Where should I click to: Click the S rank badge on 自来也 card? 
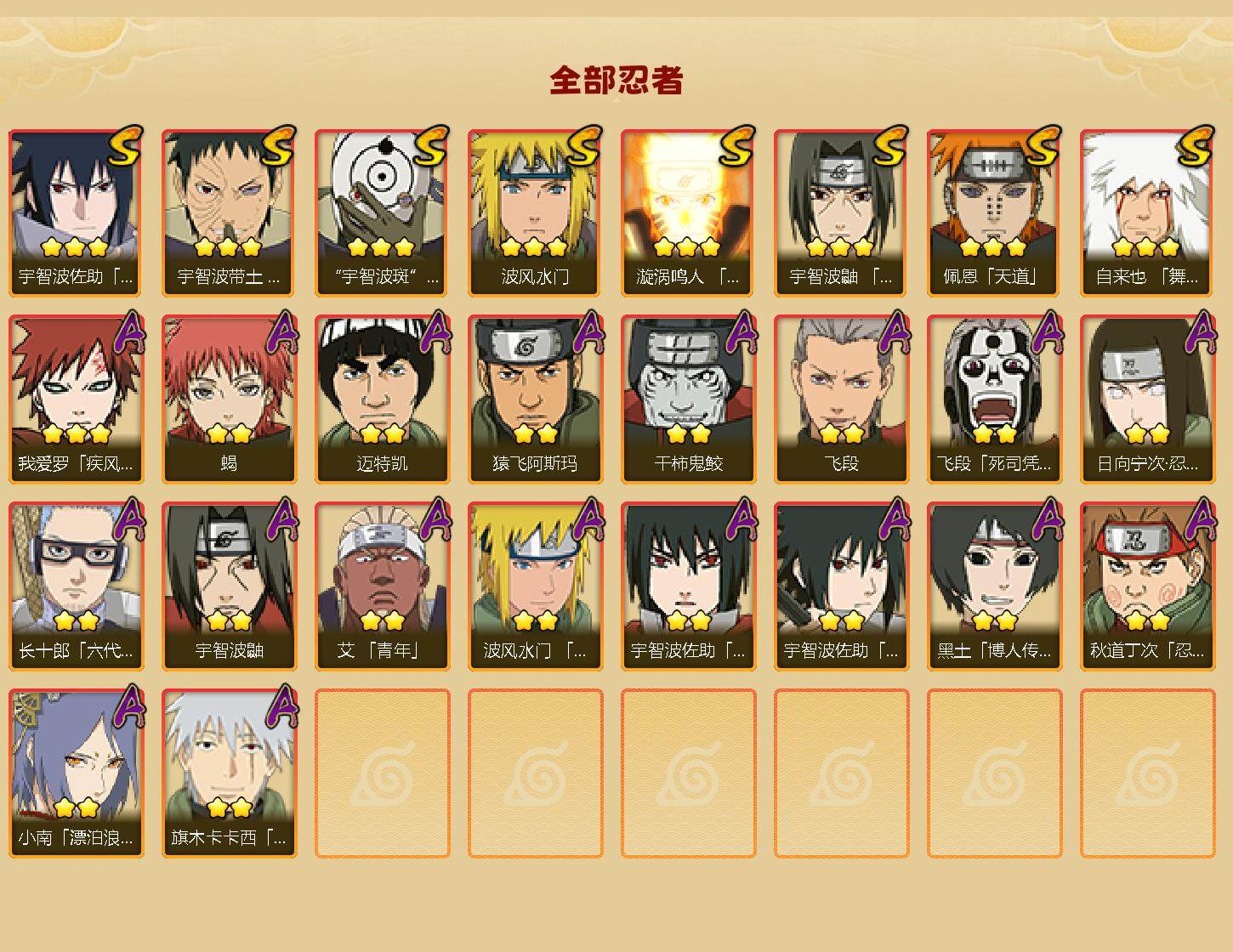(1196, 146)
